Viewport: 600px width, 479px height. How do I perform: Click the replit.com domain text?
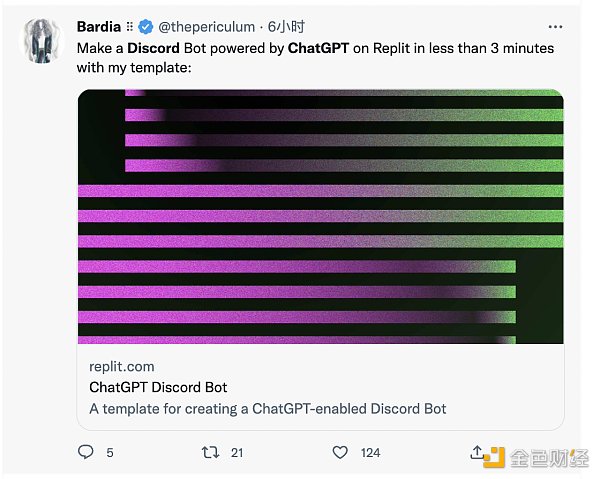pos(122,367)
